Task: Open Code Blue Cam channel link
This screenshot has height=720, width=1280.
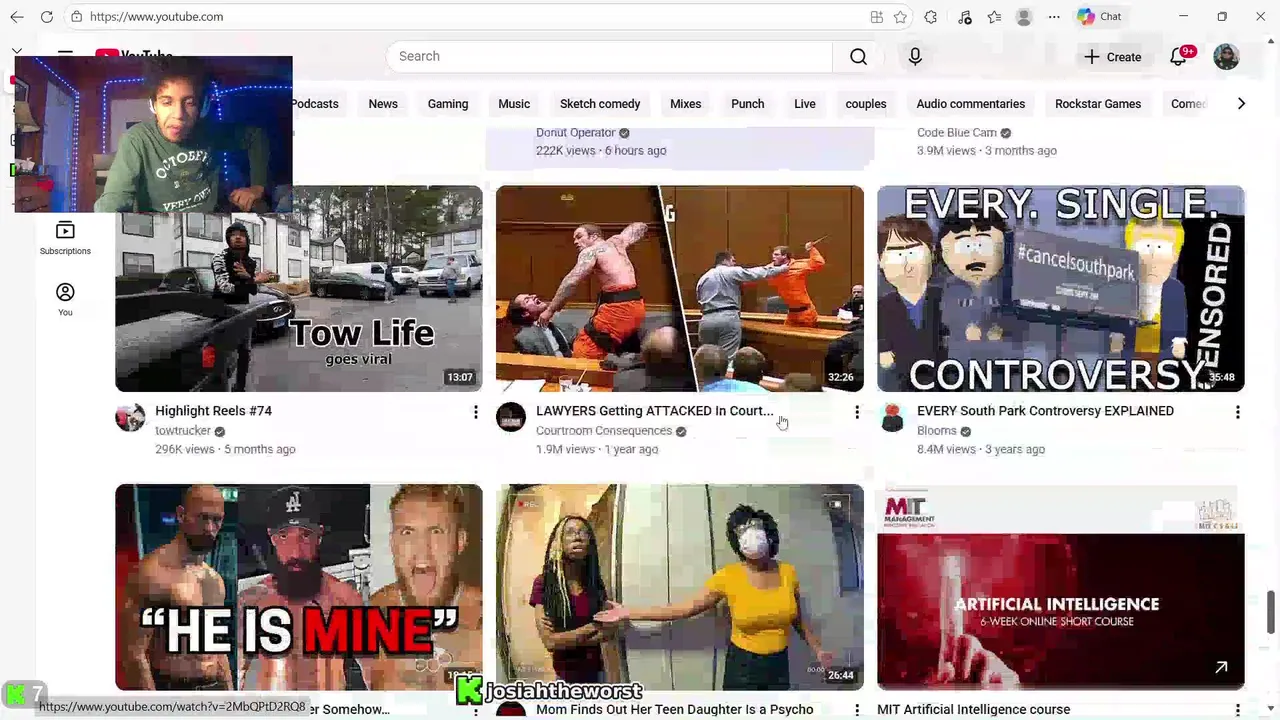Action: click(x=957, y=132)
